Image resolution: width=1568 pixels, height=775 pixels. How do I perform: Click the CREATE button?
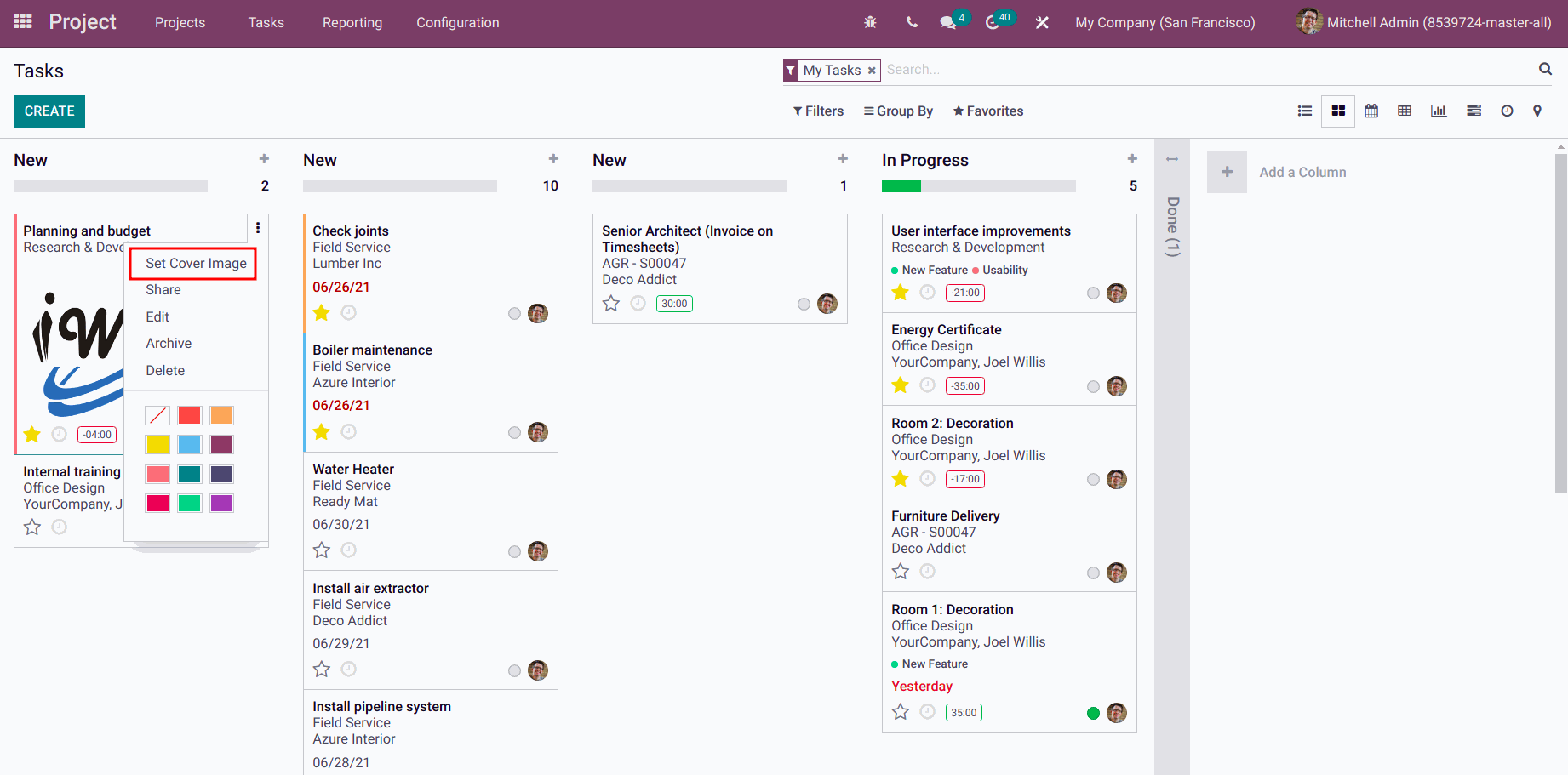pos(49,111)
